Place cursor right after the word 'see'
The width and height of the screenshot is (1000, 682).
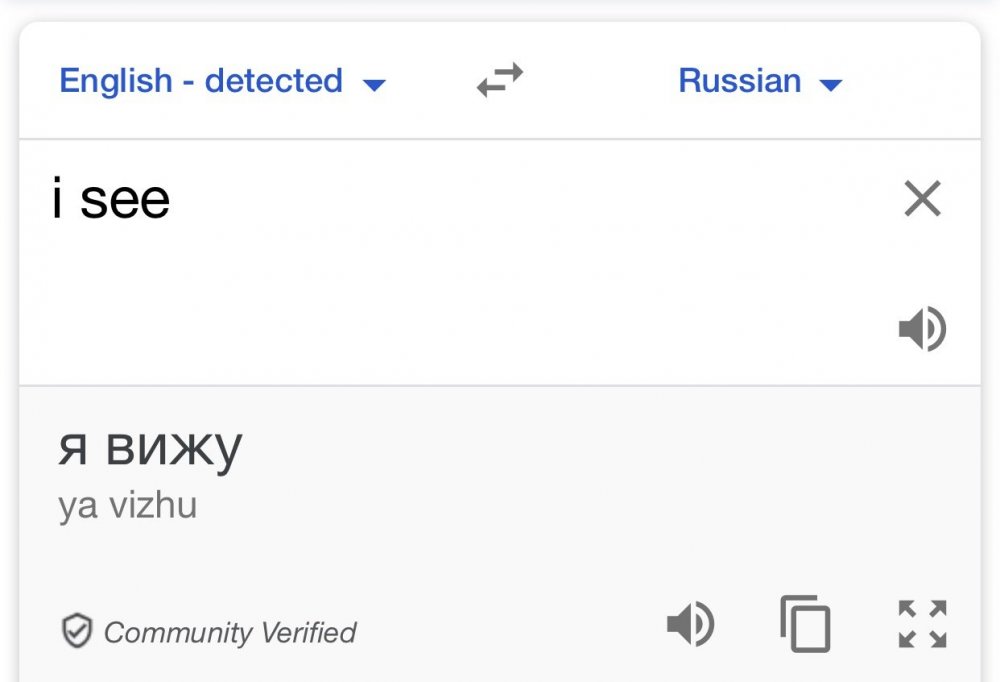point(173,200)
